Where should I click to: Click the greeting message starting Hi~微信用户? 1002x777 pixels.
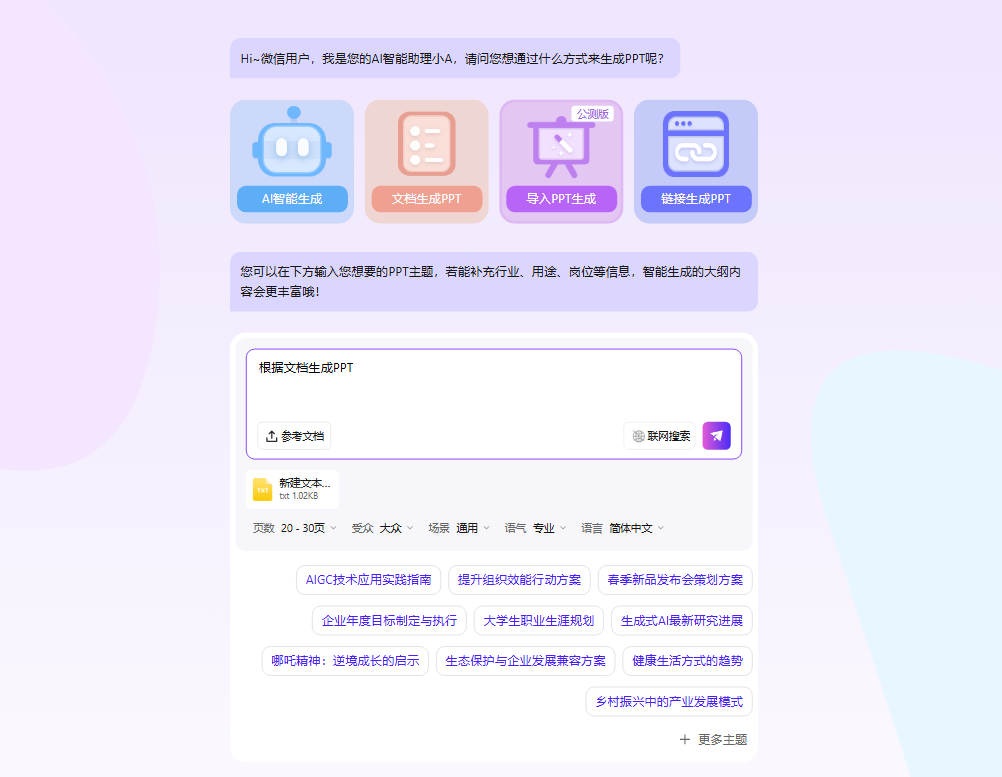(x=455, y=58)
